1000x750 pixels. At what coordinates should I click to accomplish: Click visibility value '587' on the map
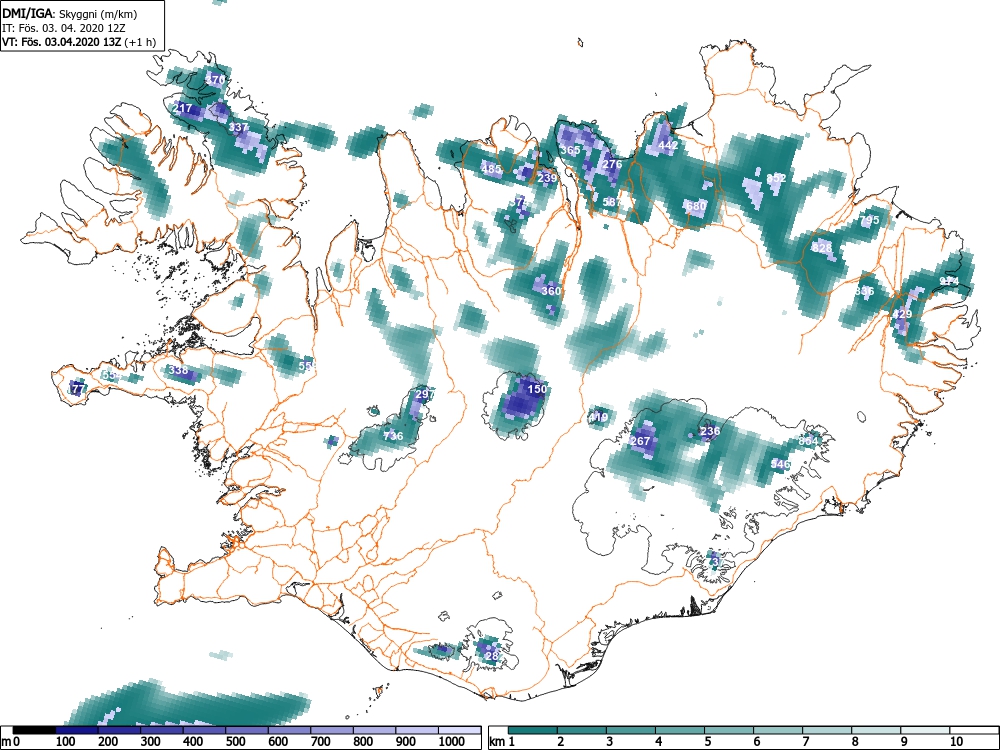[611, 202]
